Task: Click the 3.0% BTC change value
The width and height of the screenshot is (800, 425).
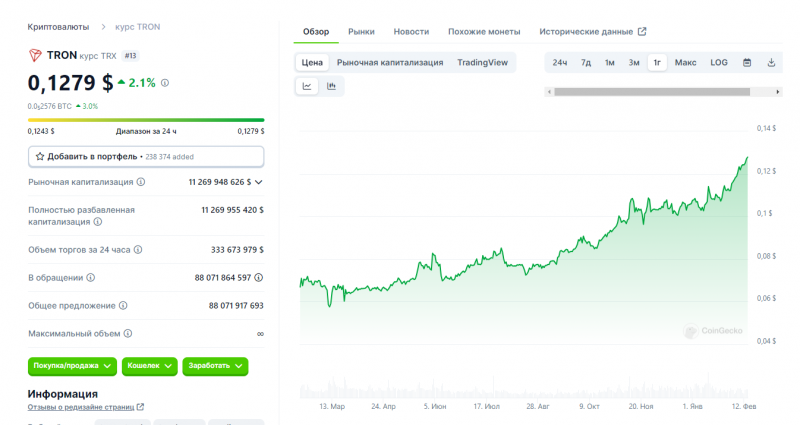Action: coord(90,106)
